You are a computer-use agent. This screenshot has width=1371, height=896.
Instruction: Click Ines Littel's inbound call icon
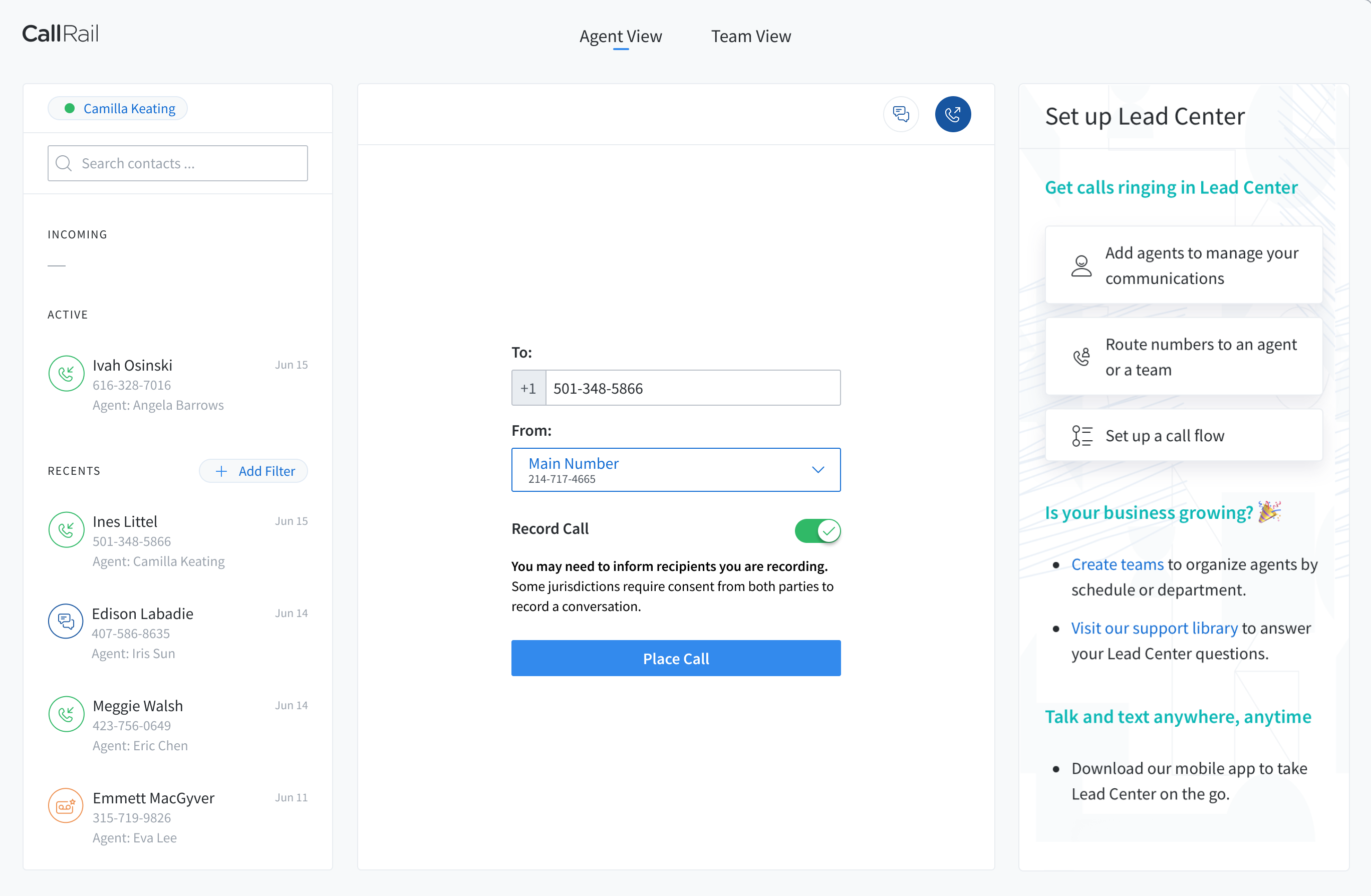[x=66, y=530]
